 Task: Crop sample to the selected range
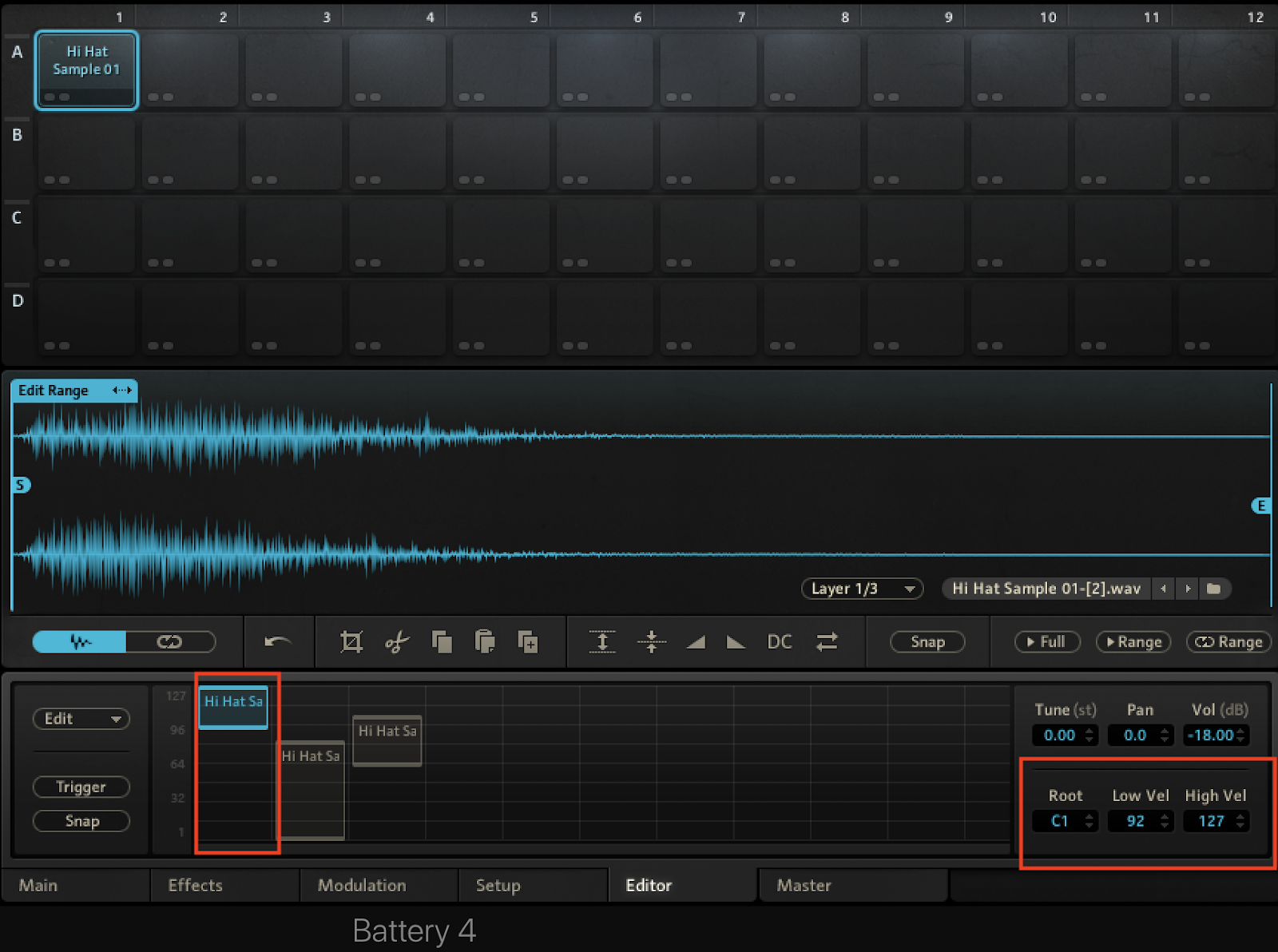pos(351,641)
